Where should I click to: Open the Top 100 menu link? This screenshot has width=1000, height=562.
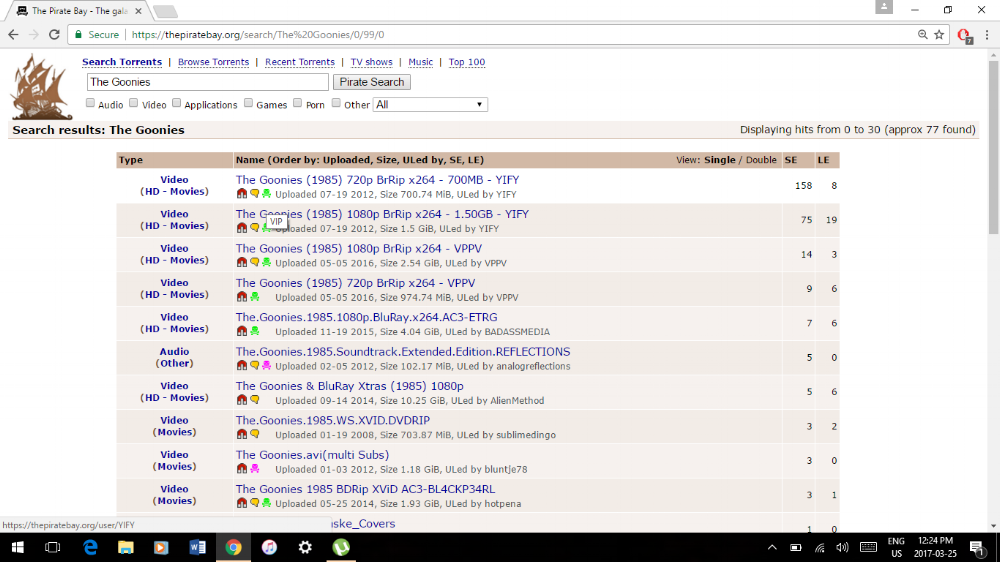pos(467,62)
